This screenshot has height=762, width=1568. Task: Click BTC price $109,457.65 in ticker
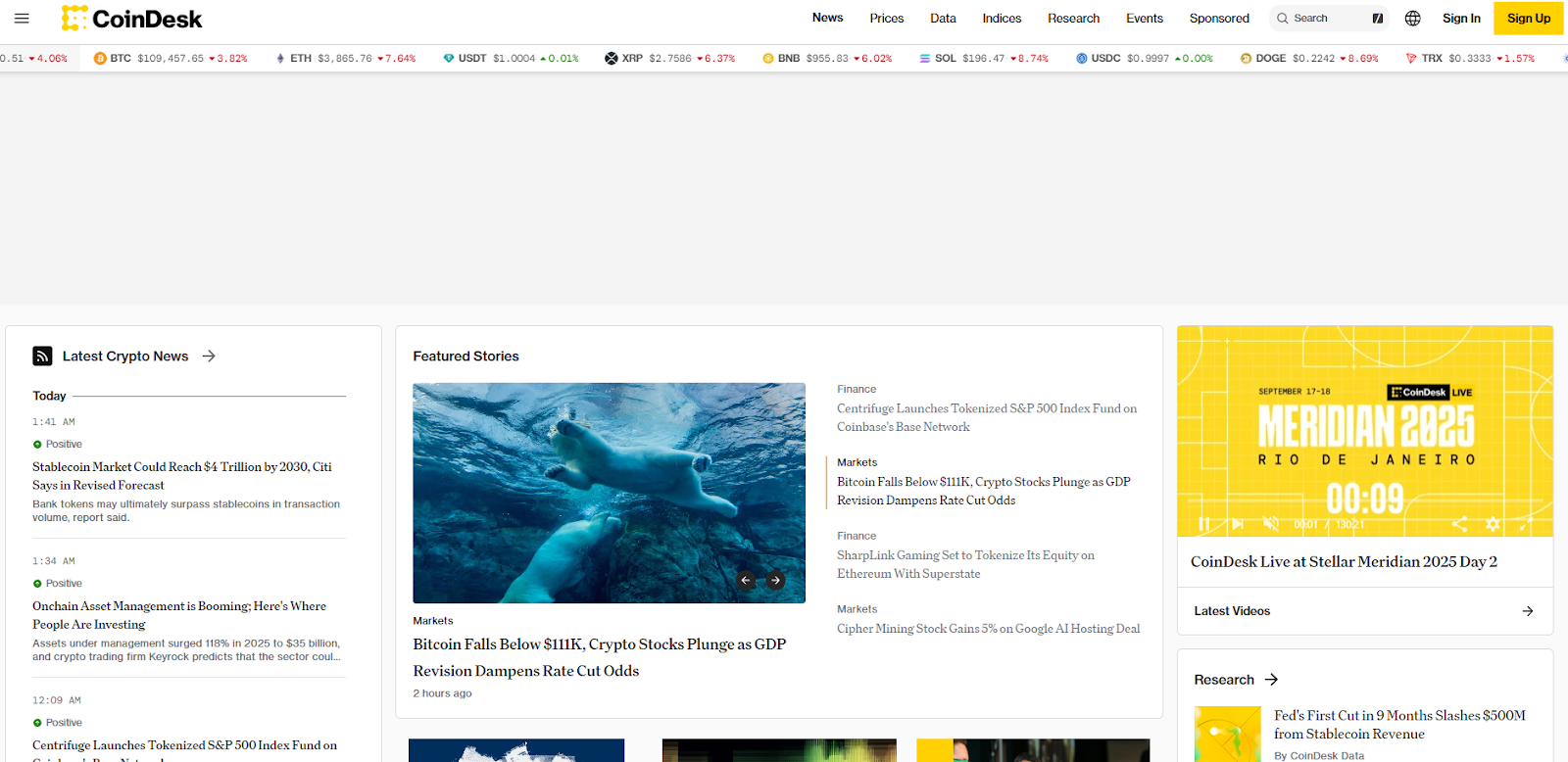171,58
